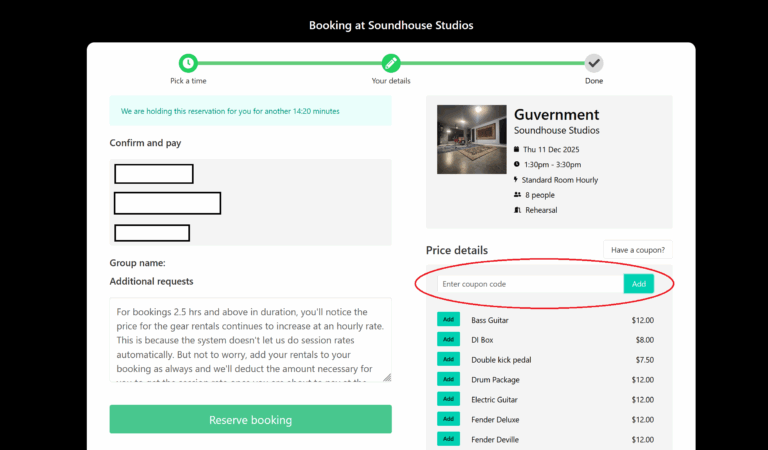Image resolution: width=768 pixels, height=450 pixels.
Task: Add DI Box rental to booking
Action: 448,340
